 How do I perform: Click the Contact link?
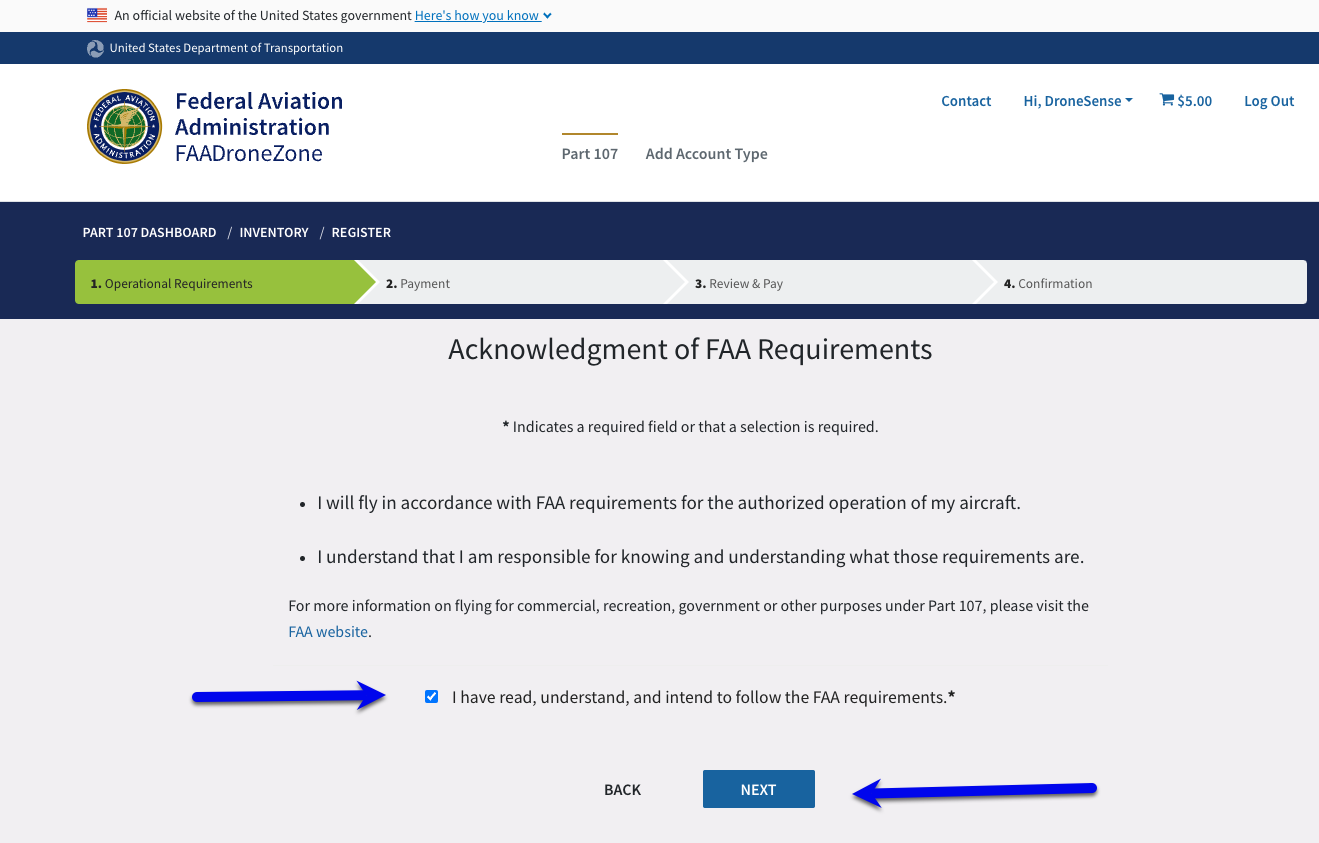(965, 100)
